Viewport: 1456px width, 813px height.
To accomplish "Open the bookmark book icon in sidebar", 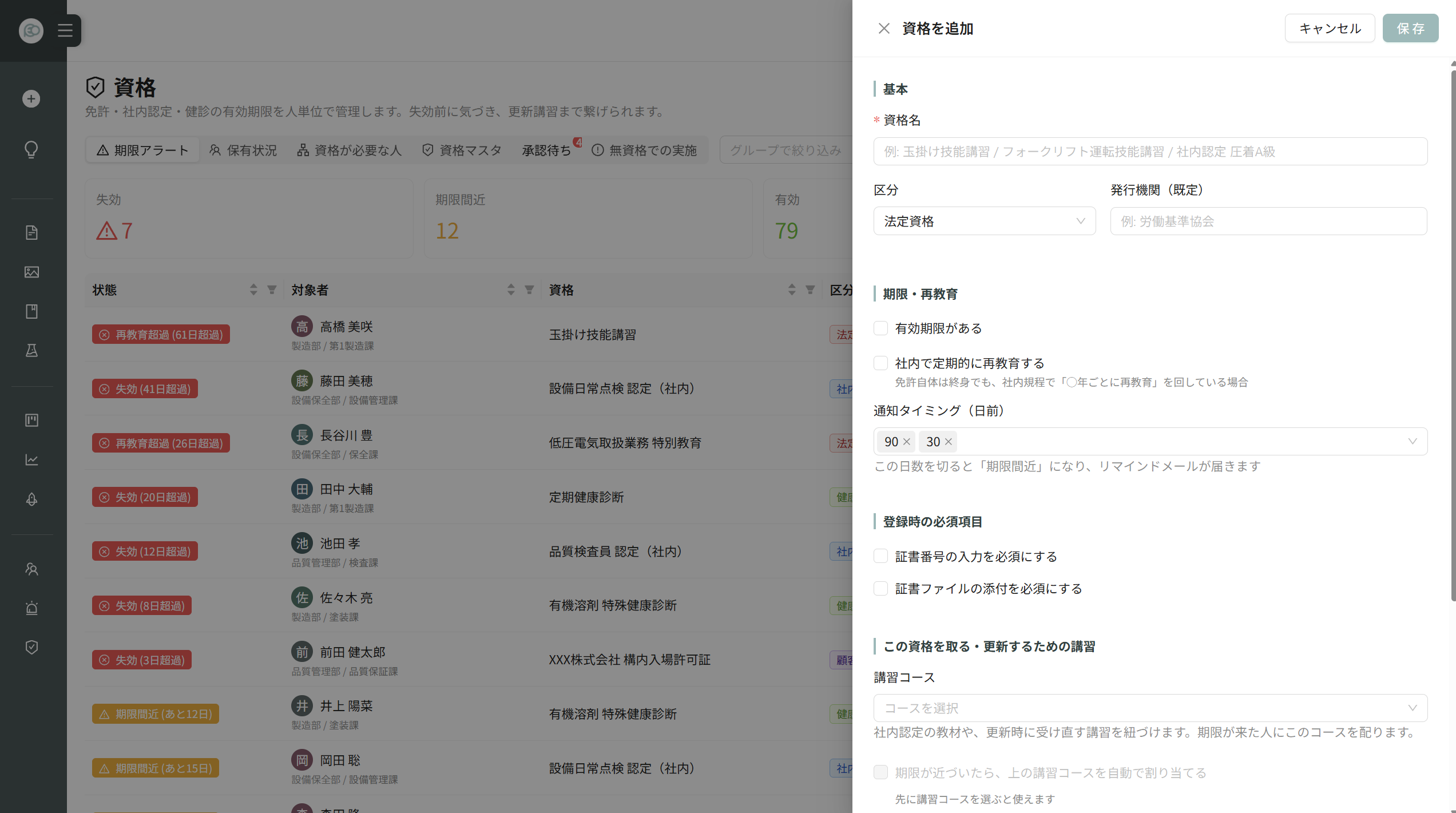I will click(31, 312).
